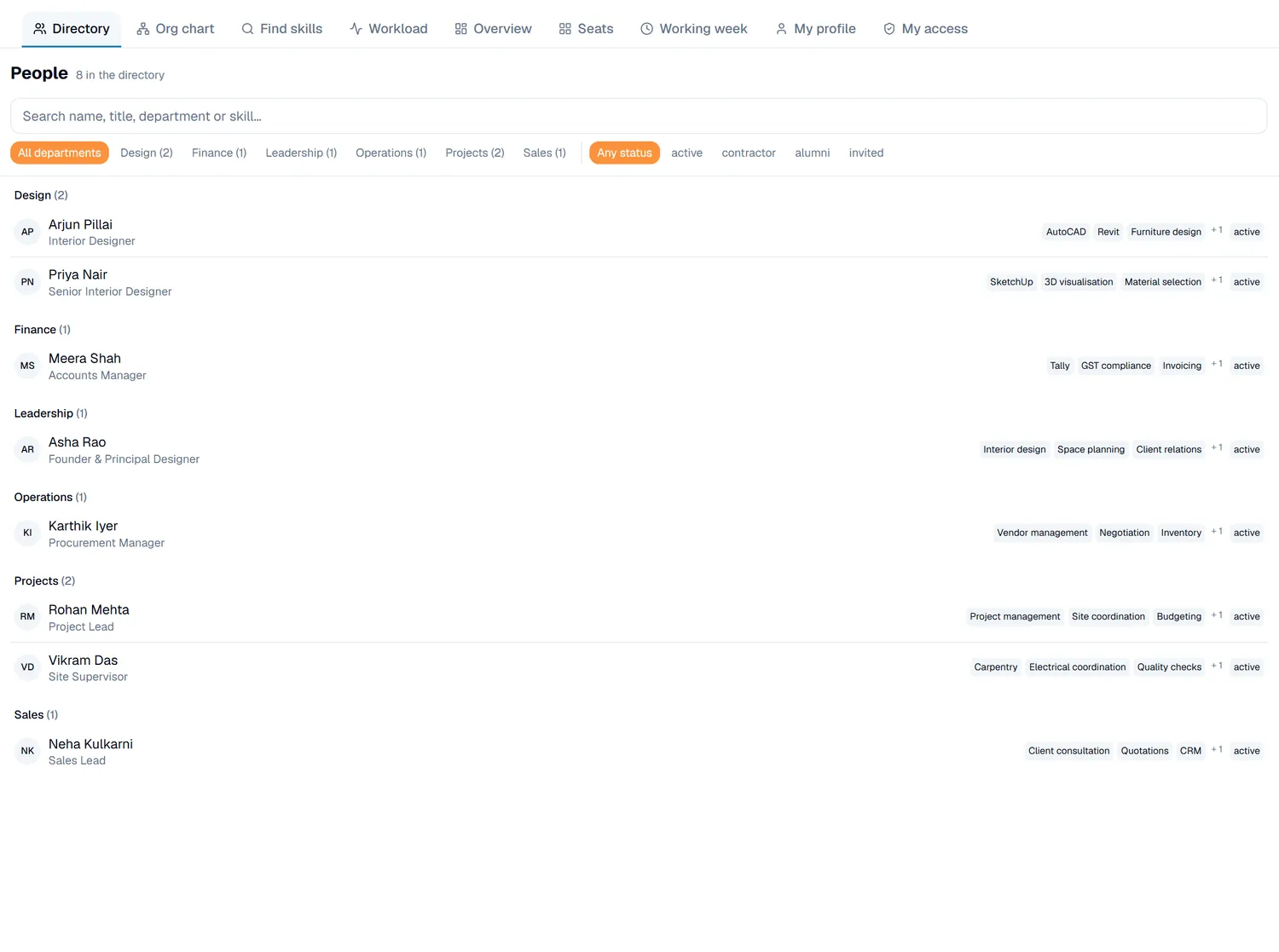
Task: Click the My profile person icon
Action: tap(781, 29)
